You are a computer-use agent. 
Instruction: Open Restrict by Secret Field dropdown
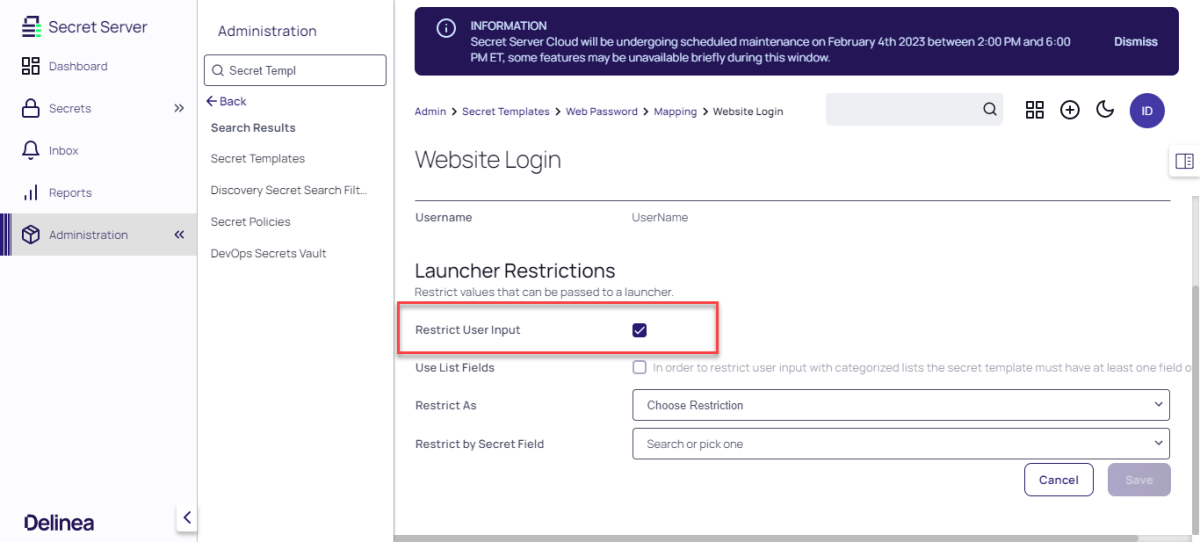pyautogui.click(x=900, y=443)
